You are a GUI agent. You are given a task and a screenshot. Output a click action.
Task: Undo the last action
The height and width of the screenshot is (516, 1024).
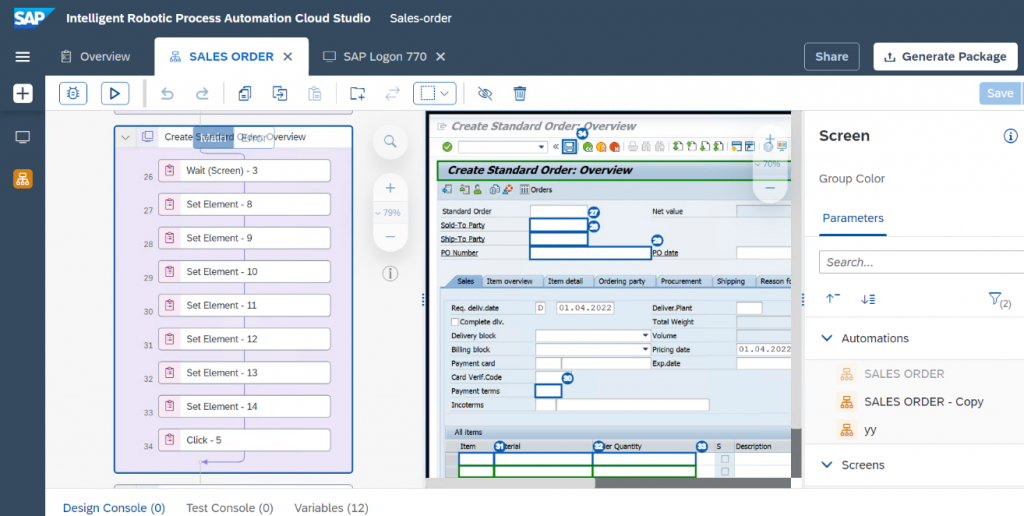tap(167, 93)
